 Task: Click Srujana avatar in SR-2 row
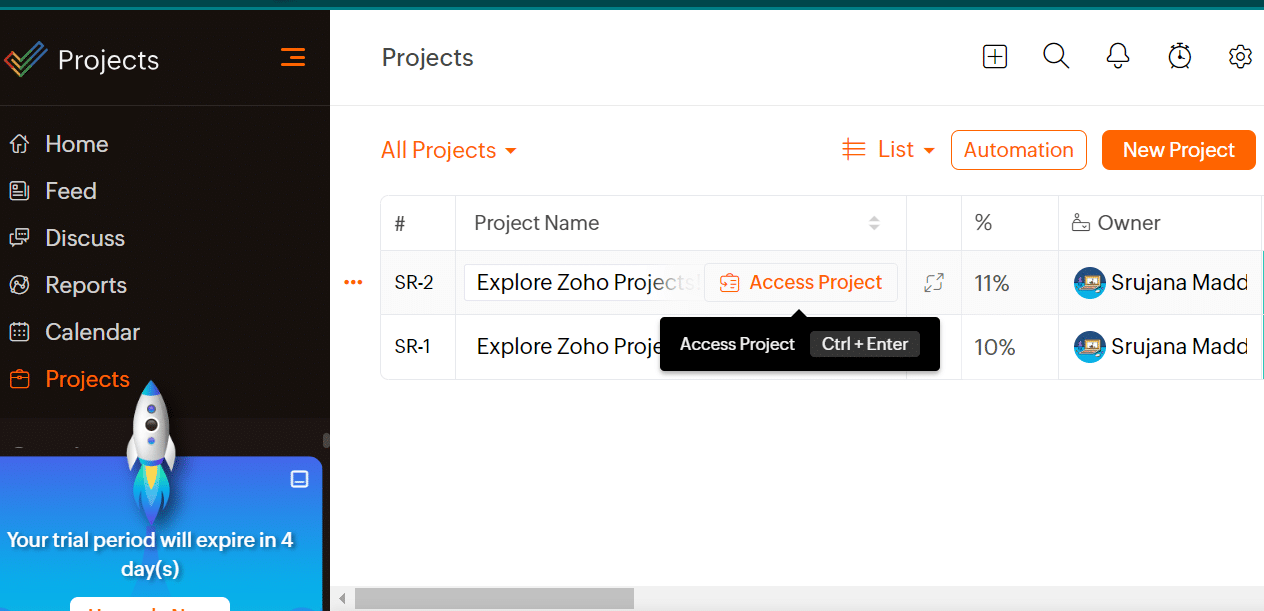(x=1089, y=283)
